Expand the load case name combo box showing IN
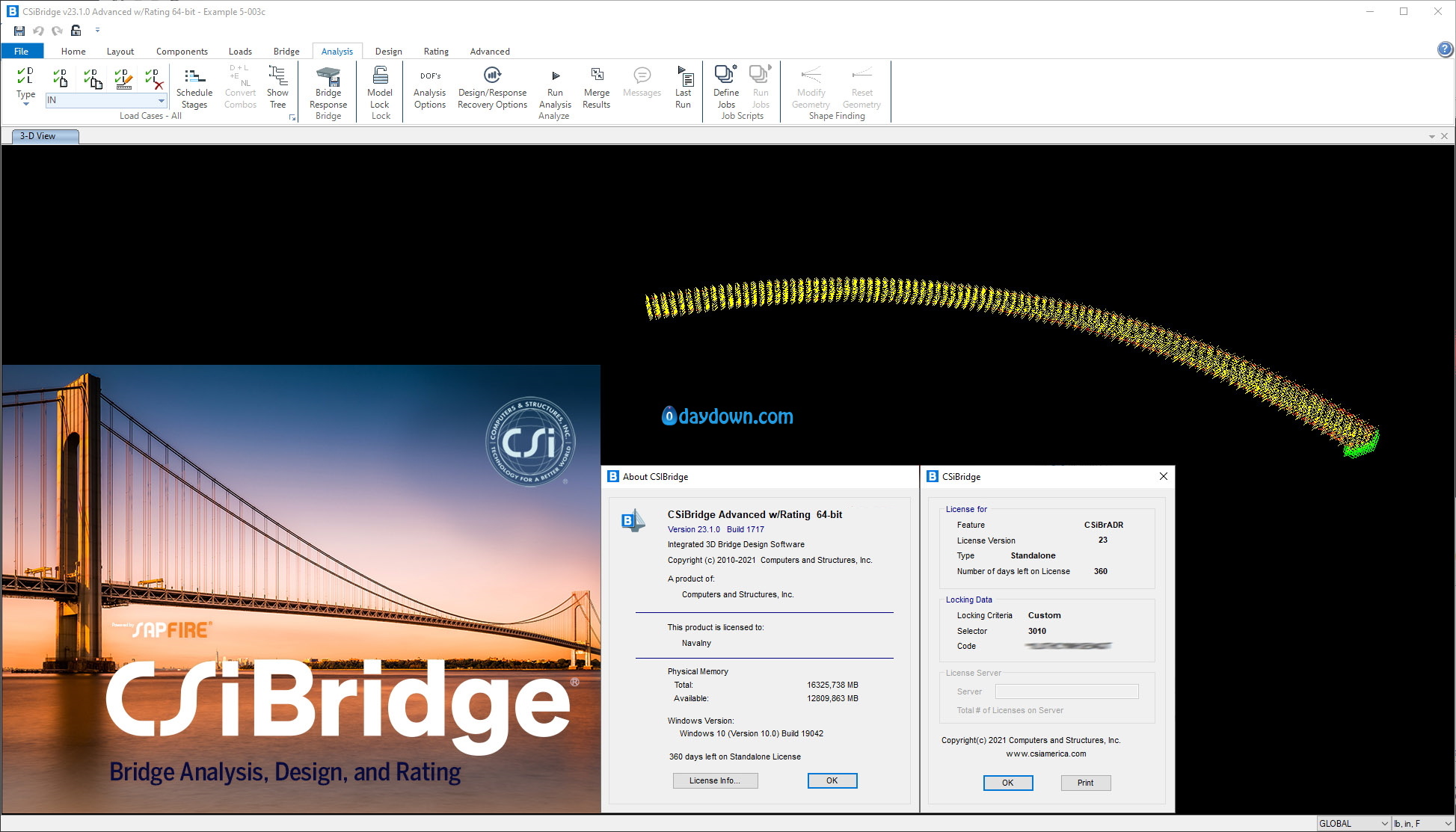The width and height of the screenshot is (1456, 832). (161, 100)
